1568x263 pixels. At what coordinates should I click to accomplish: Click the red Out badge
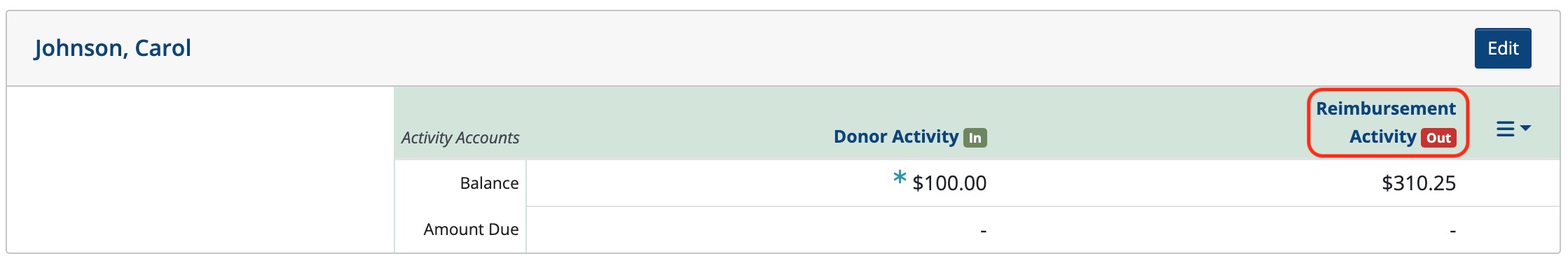tap(1438, 138)
